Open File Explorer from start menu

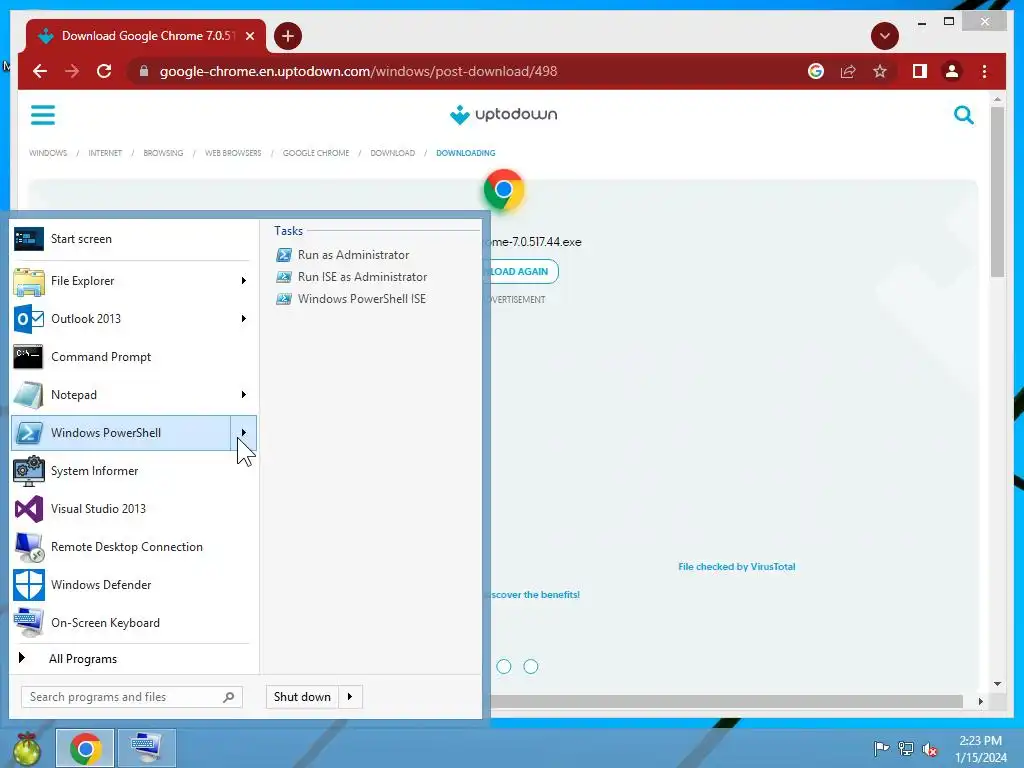121,281
